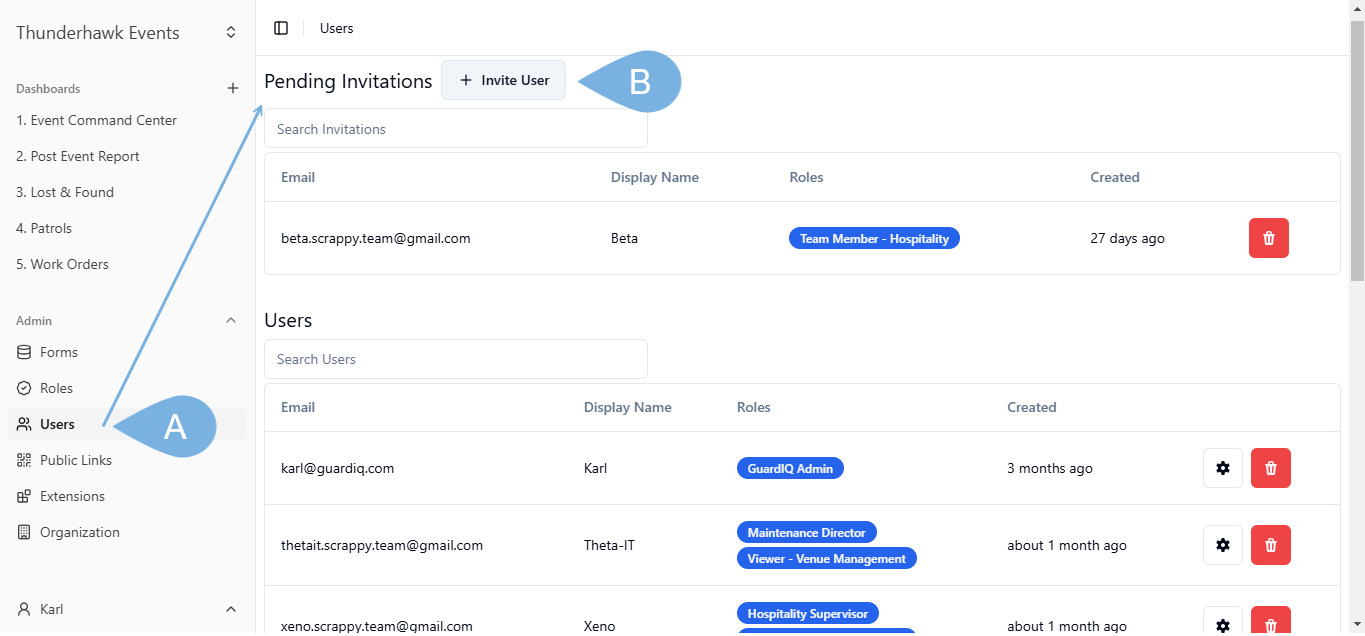Click the '27 days ago' created value
Viewport: 1365px width, 636px height.
(1128, 238)
